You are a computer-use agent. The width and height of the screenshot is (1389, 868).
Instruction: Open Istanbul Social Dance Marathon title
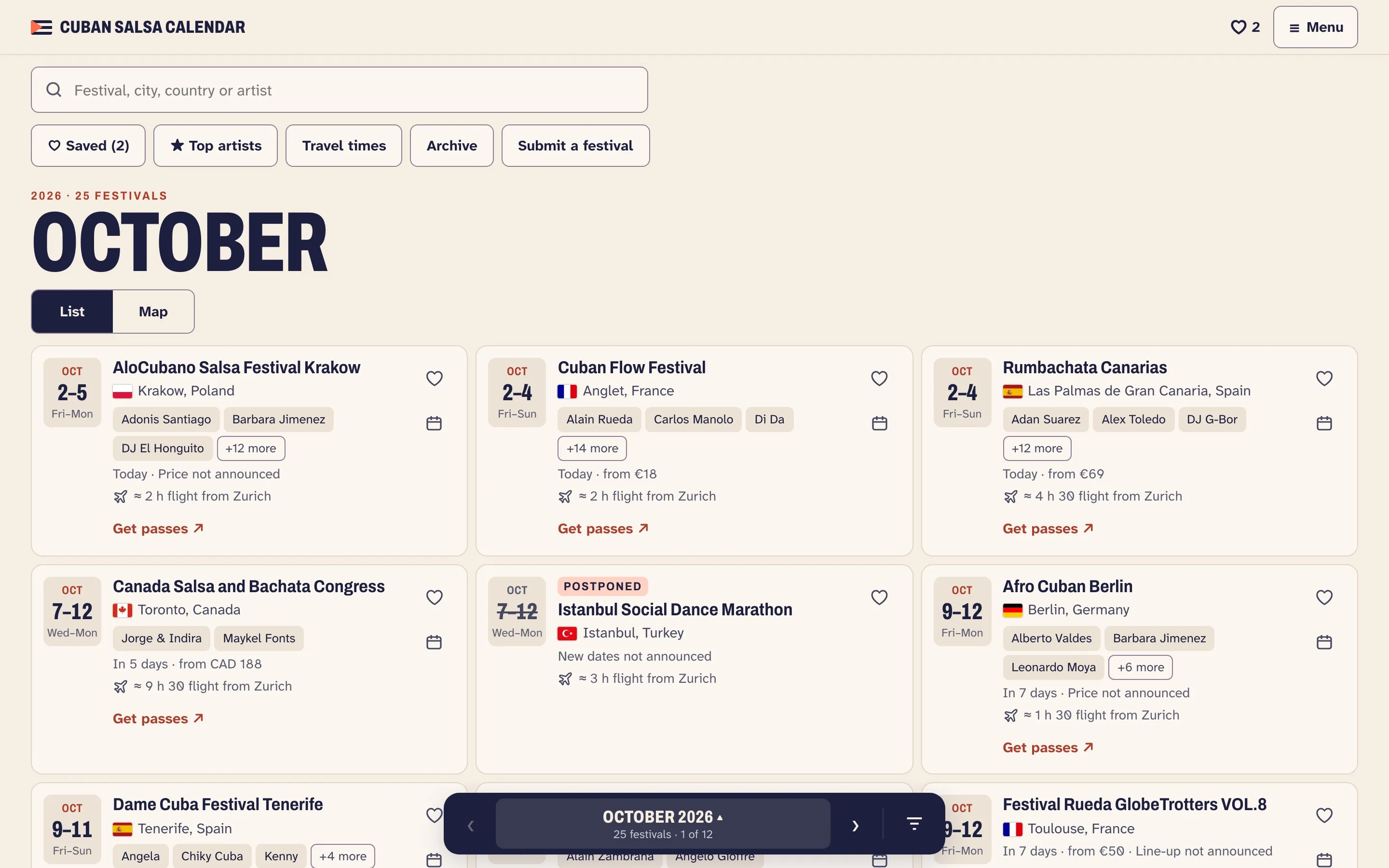click(674, 609)
